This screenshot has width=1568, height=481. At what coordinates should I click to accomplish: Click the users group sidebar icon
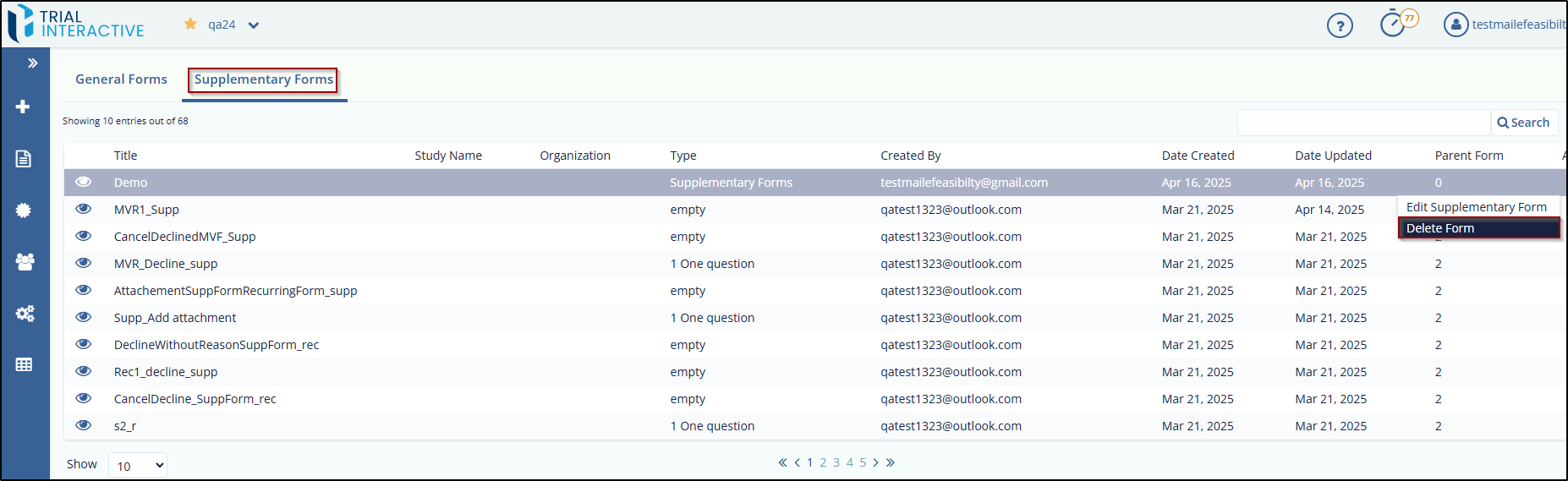[x=25, y=262]
